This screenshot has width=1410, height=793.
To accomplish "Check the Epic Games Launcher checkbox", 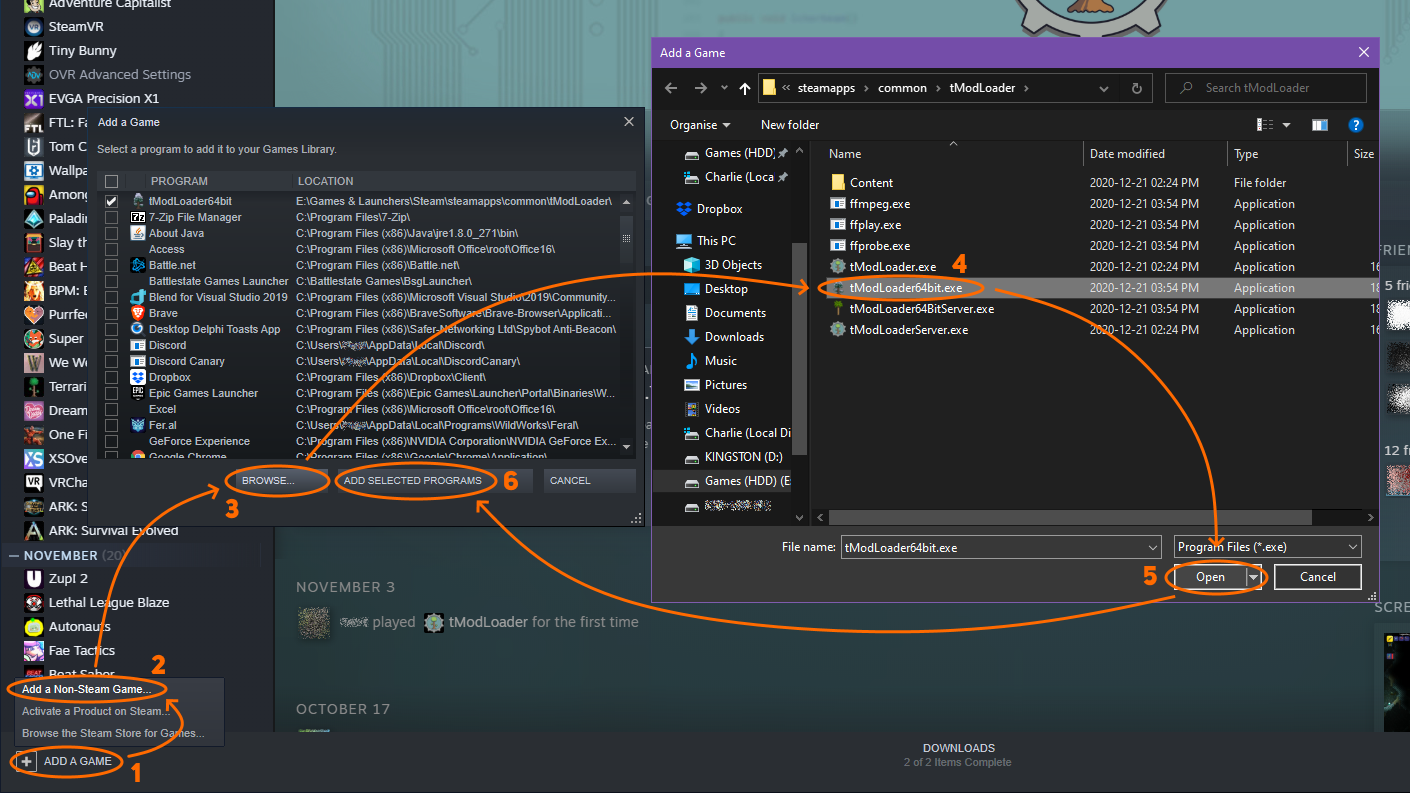I will click(112, 393).
